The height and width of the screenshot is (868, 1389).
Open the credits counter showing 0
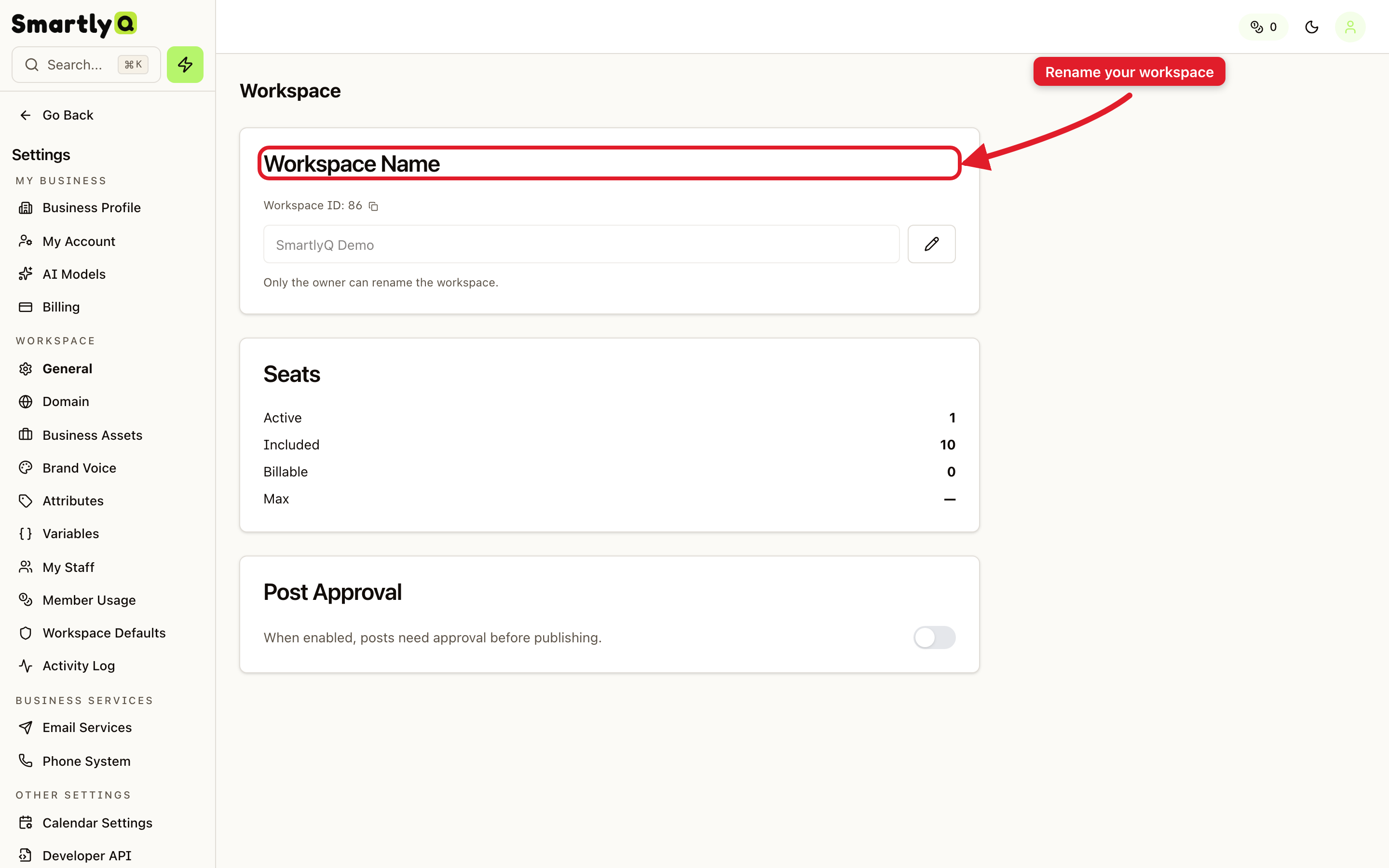(x=1263, y=27)
